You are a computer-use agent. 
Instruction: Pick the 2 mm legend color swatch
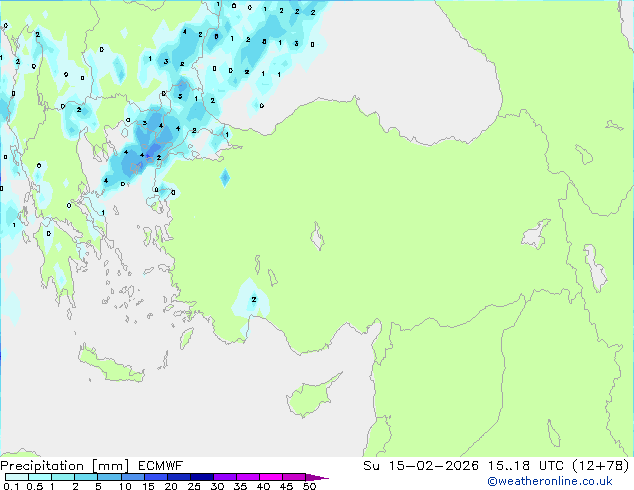(87, 477)
